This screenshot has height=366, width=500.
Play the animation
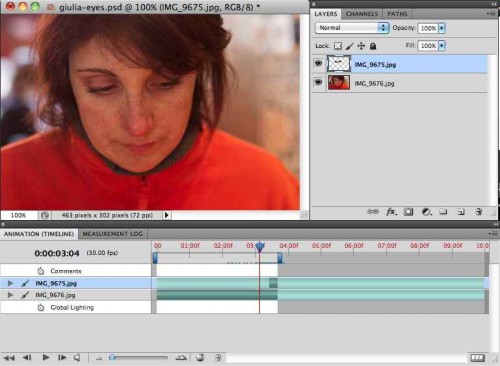(x=46, y=358)
